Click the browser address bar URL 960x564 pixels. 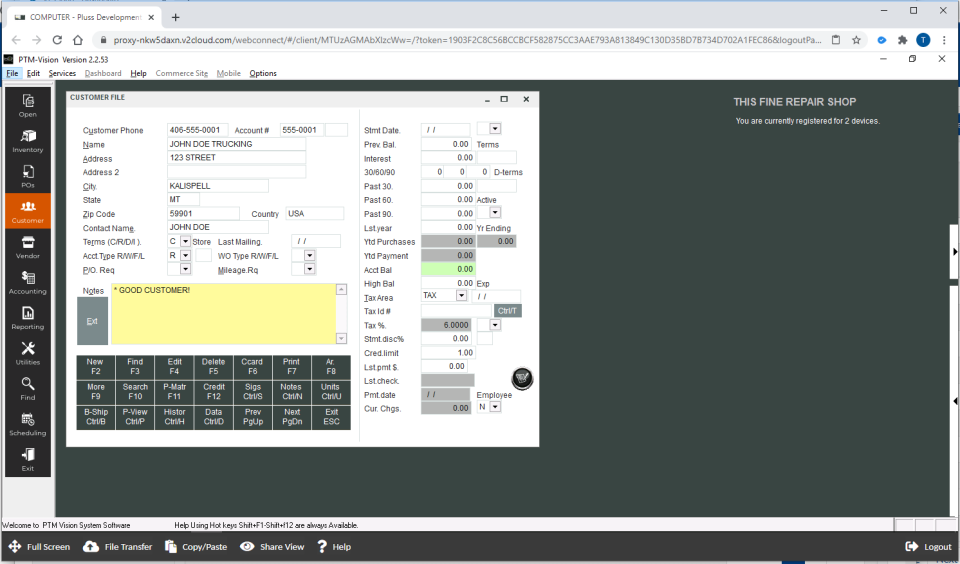tap(467, 40)
